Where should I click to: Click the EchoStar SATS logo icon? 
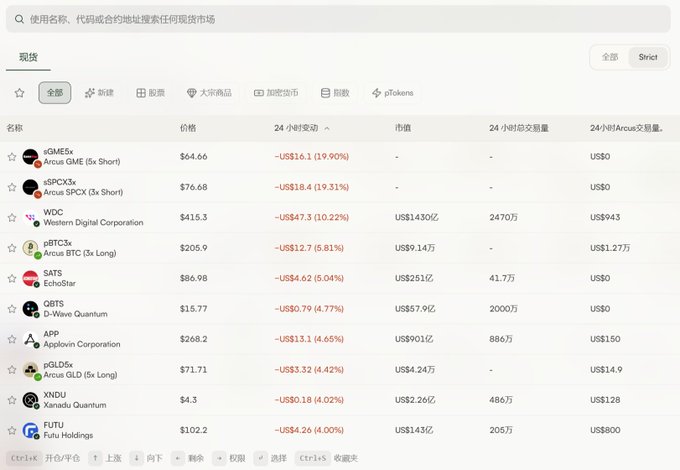coord(31,278)
